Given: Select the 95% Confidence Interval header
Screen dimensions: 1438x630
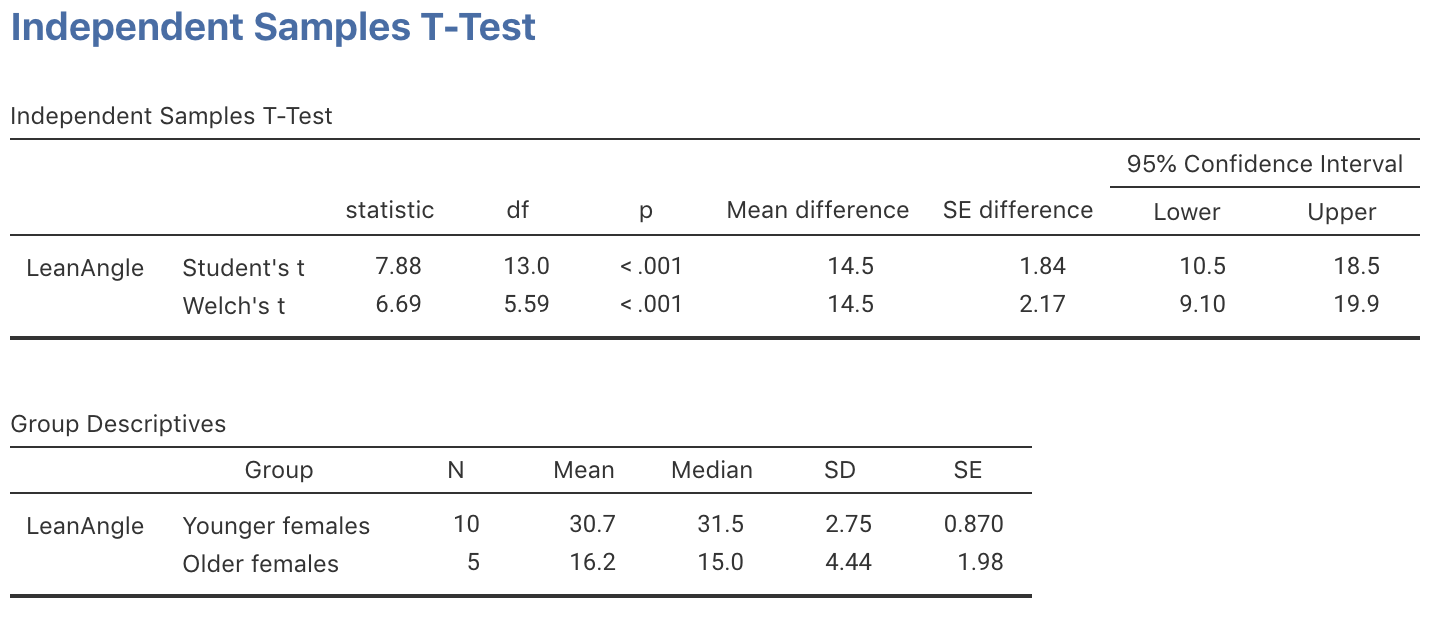Looking at the screenshot, I should coord(1264,164).
